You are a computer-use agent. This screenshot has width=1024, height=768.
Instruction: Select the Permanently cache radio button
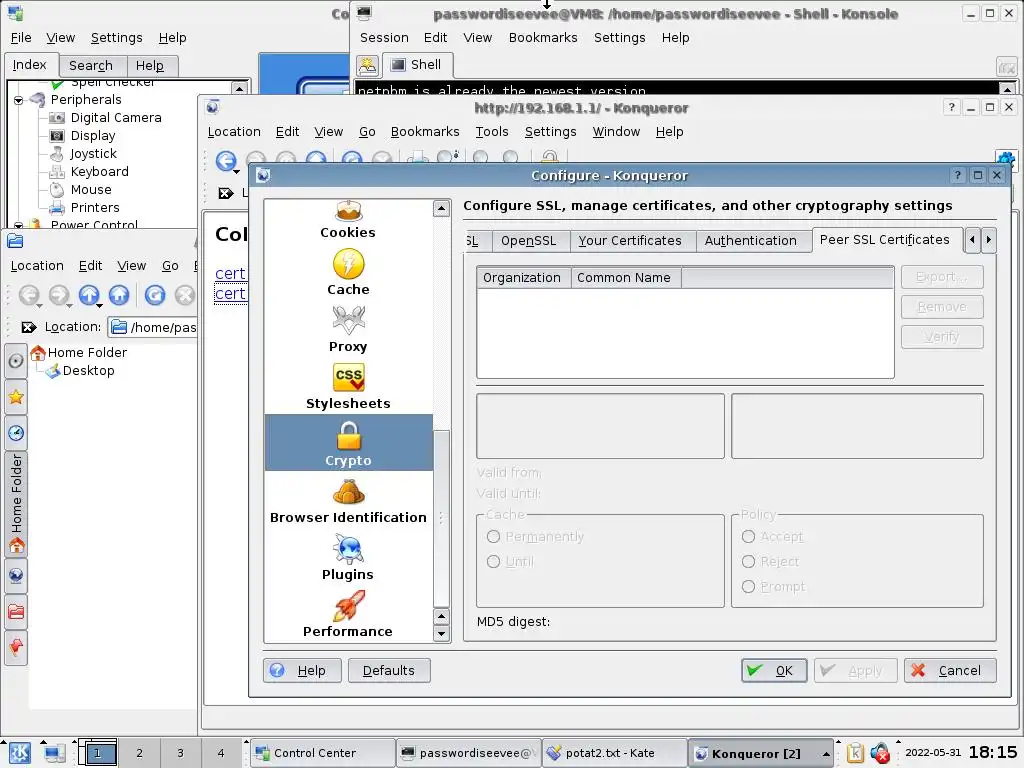[493, 536]
